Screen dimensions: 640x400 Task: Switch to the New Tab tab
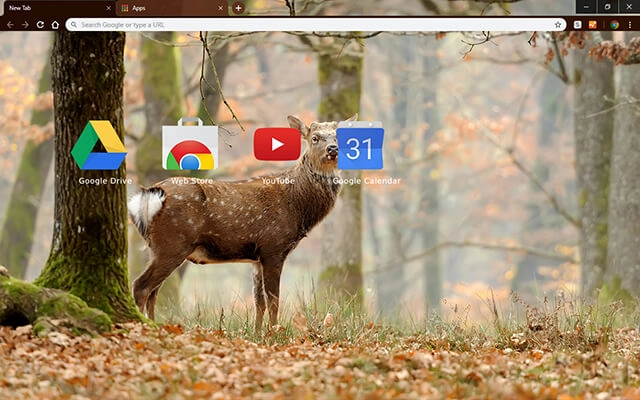coord(58,8)
